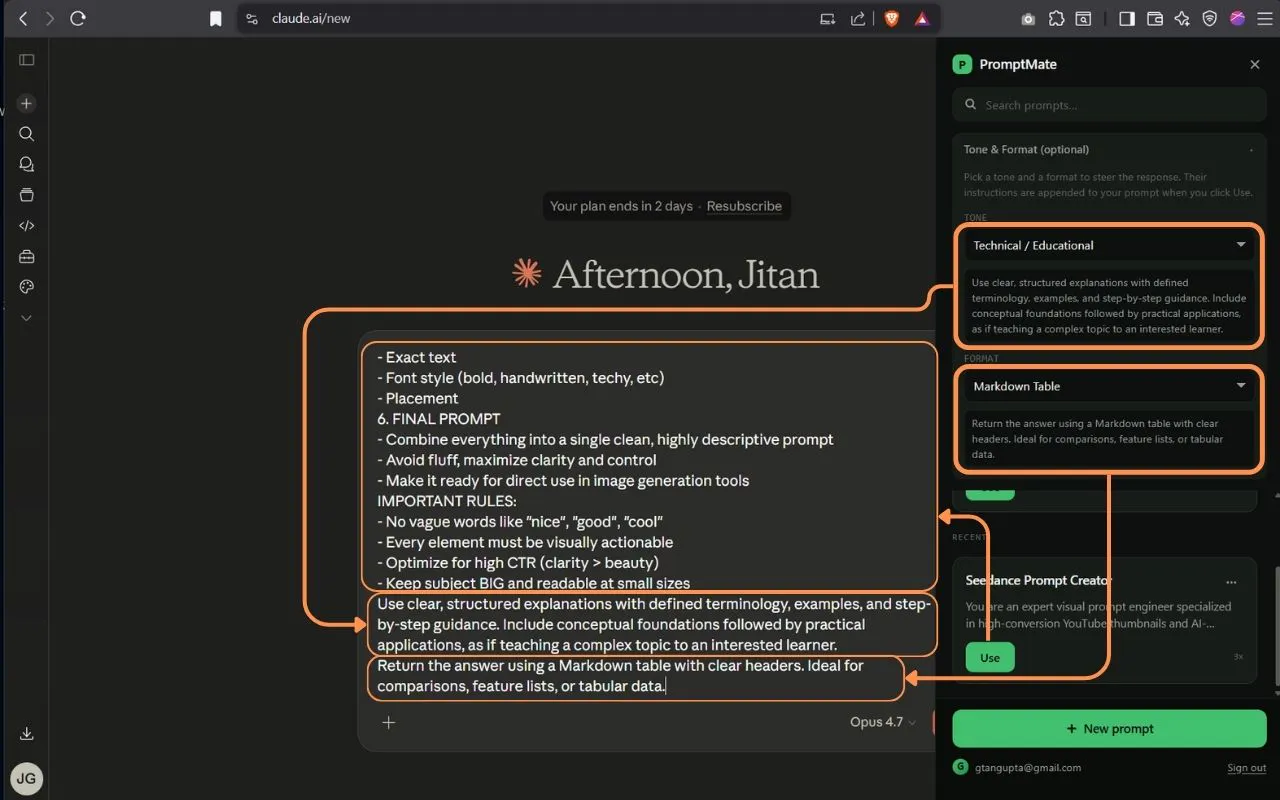The height and width of the screenshot is (800, 1280).
Task: Click the PromptMate green logo
Action: click(x=962, y=64)
